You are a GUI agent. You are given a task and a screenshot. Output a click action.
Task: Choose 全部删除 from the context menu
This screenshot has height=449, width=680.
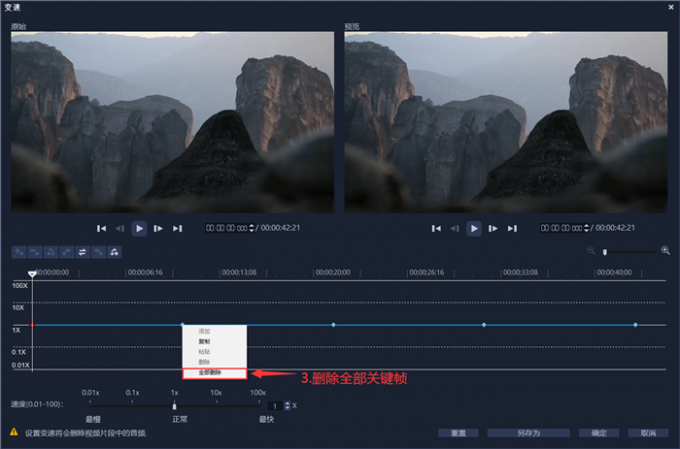[x=208, y=373]
